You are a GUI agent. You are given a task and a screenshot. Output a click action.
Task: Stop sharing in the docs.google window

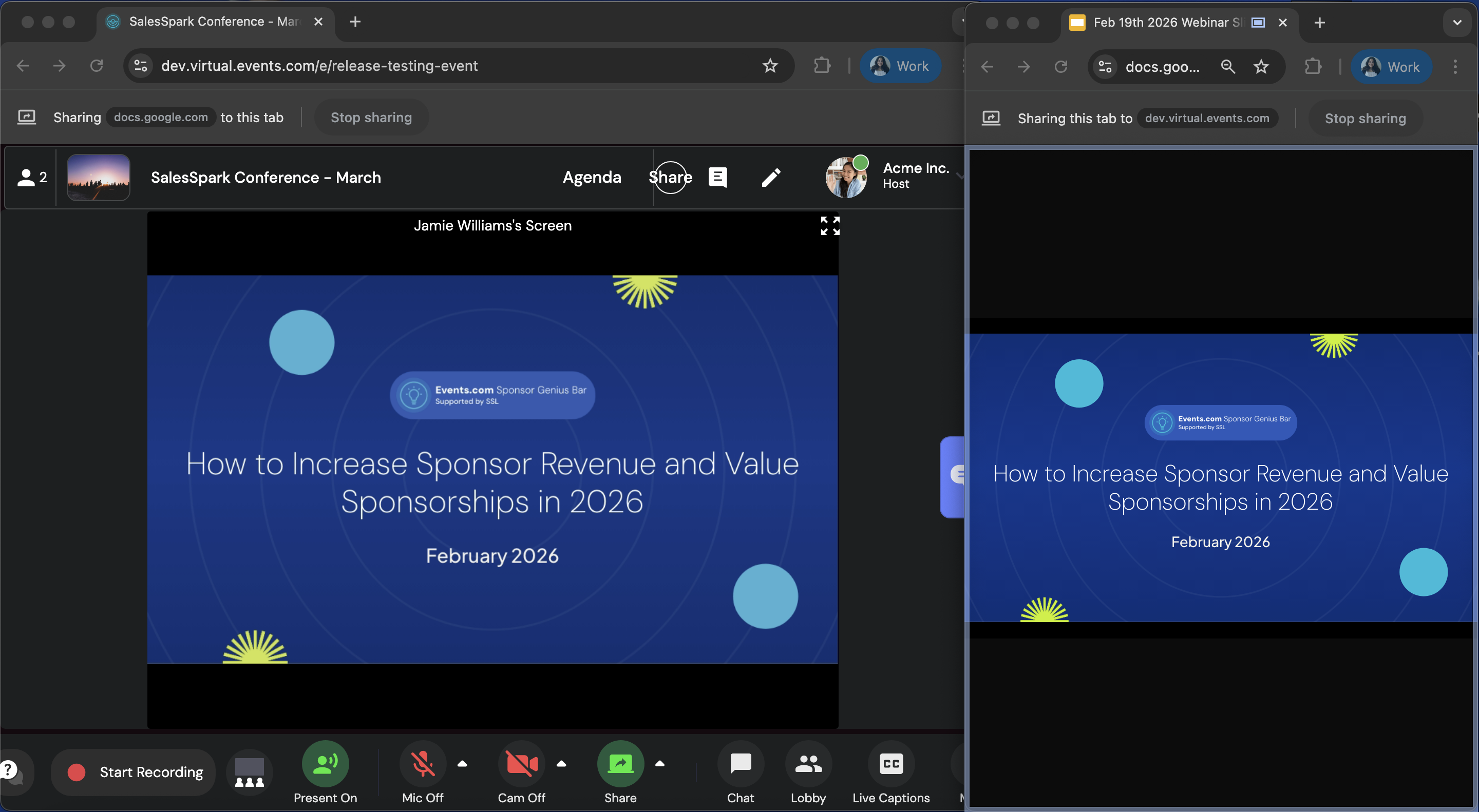pyautogui.click(x=1365, y=118)
